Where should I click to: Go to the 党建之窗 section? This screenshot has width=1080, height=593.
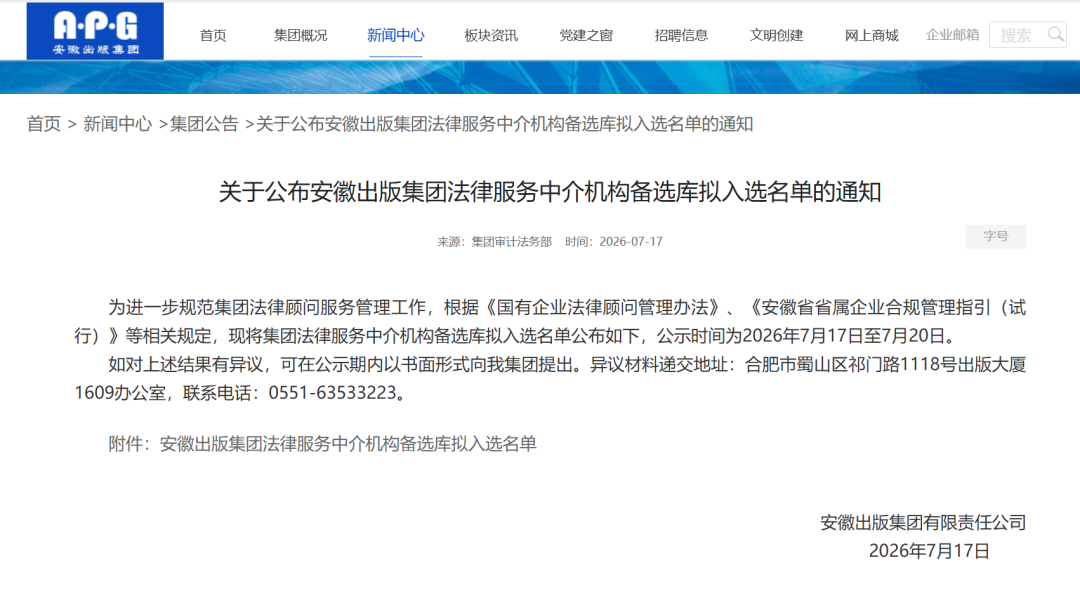[x=585, y=35]
